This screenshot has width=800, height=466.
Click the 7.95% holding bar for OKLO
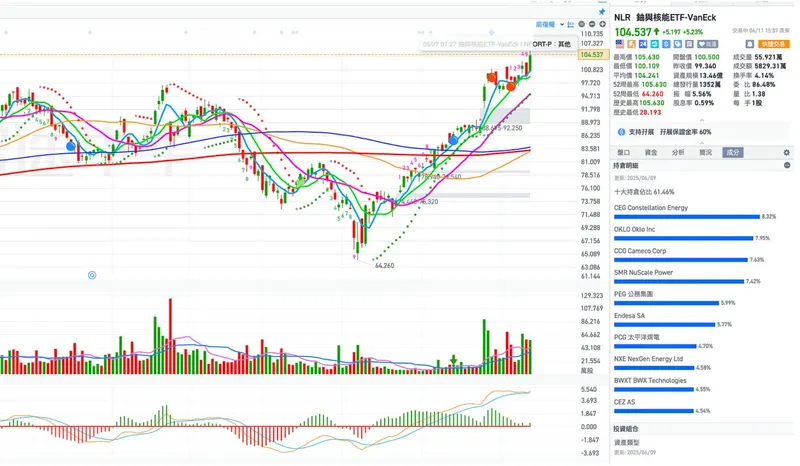click(684, 238)
